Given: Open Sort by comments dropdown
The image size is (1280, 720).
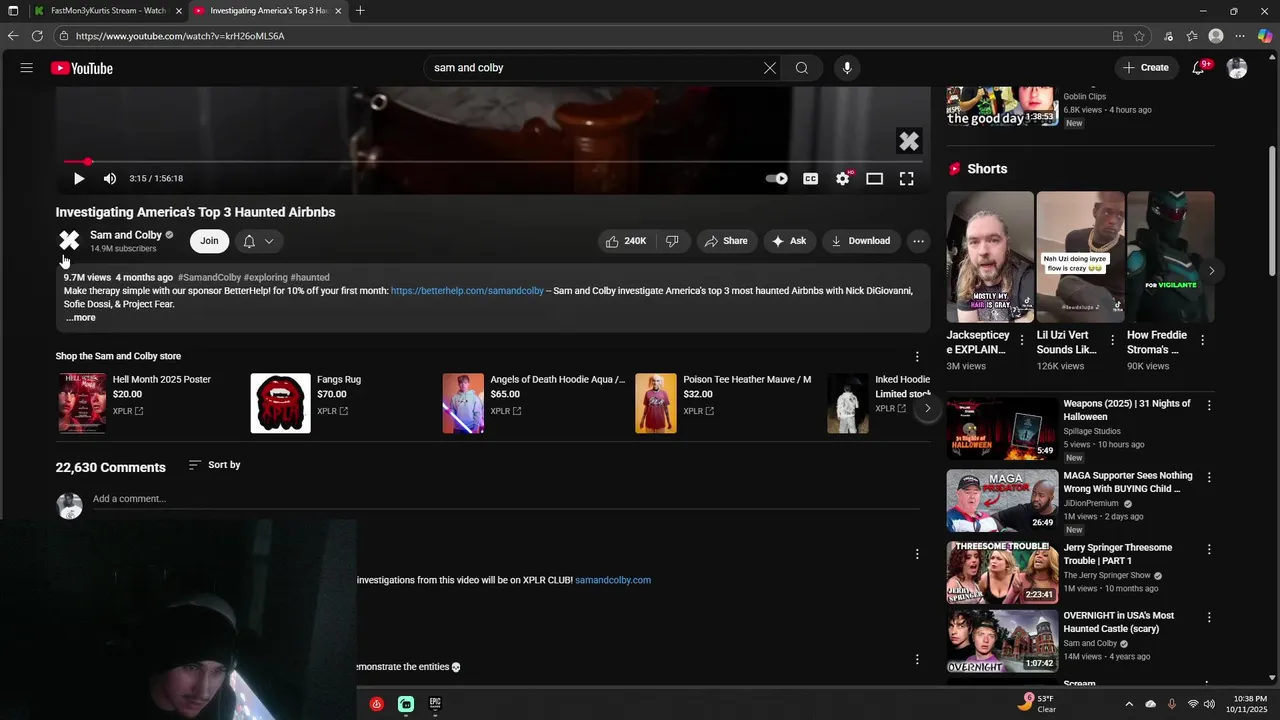Looking at the screenshot, I should [x=214, y=465].
